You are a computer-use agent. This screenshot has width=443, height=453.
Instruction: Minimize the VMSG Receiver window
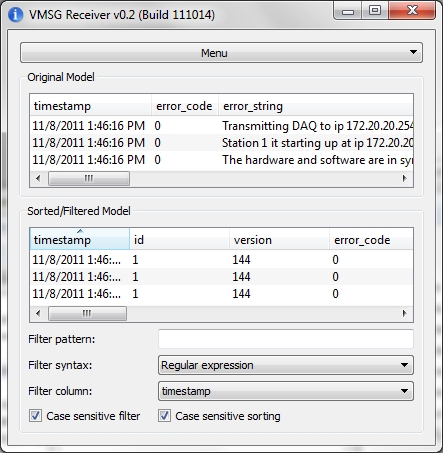[348, 11]
